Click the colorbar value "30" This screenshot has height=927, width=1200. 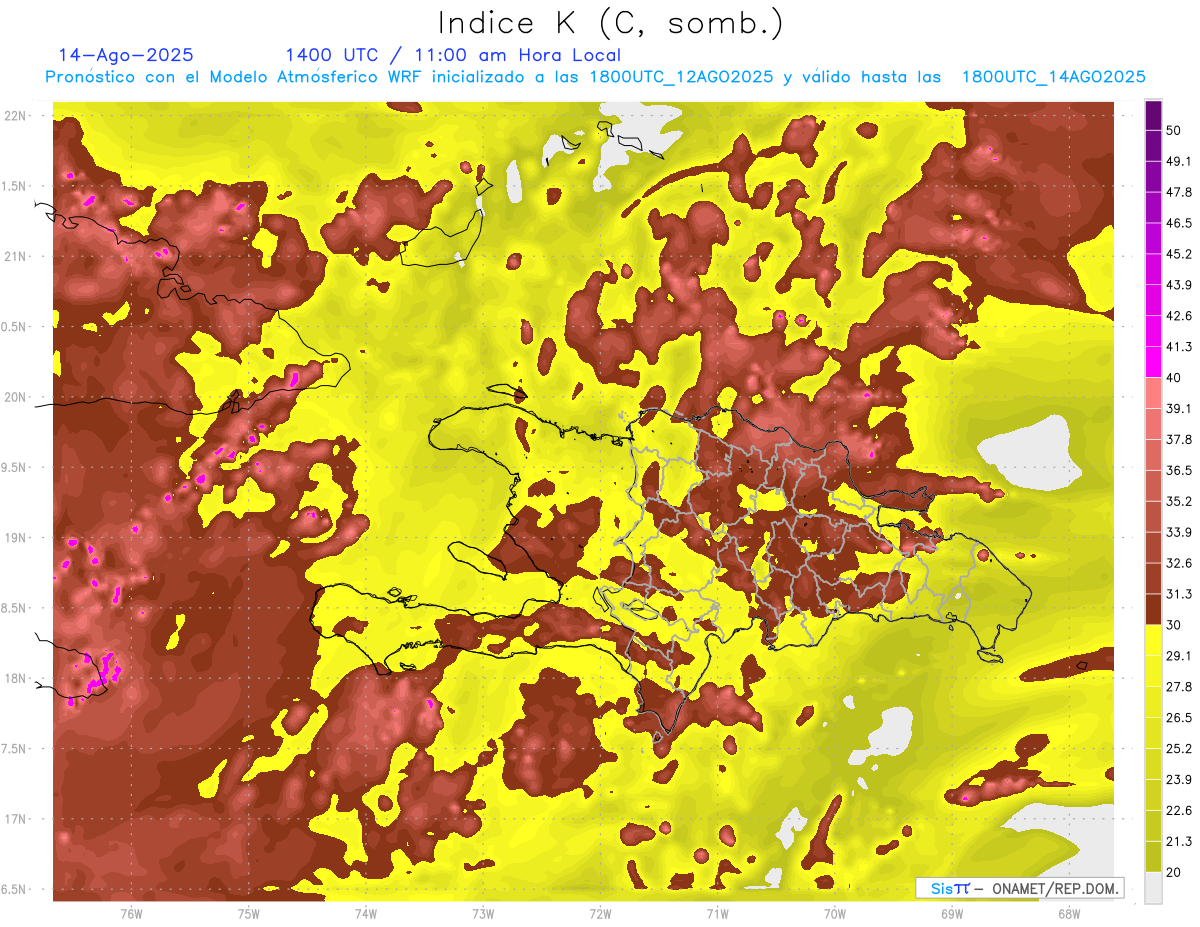point(1175,625)
